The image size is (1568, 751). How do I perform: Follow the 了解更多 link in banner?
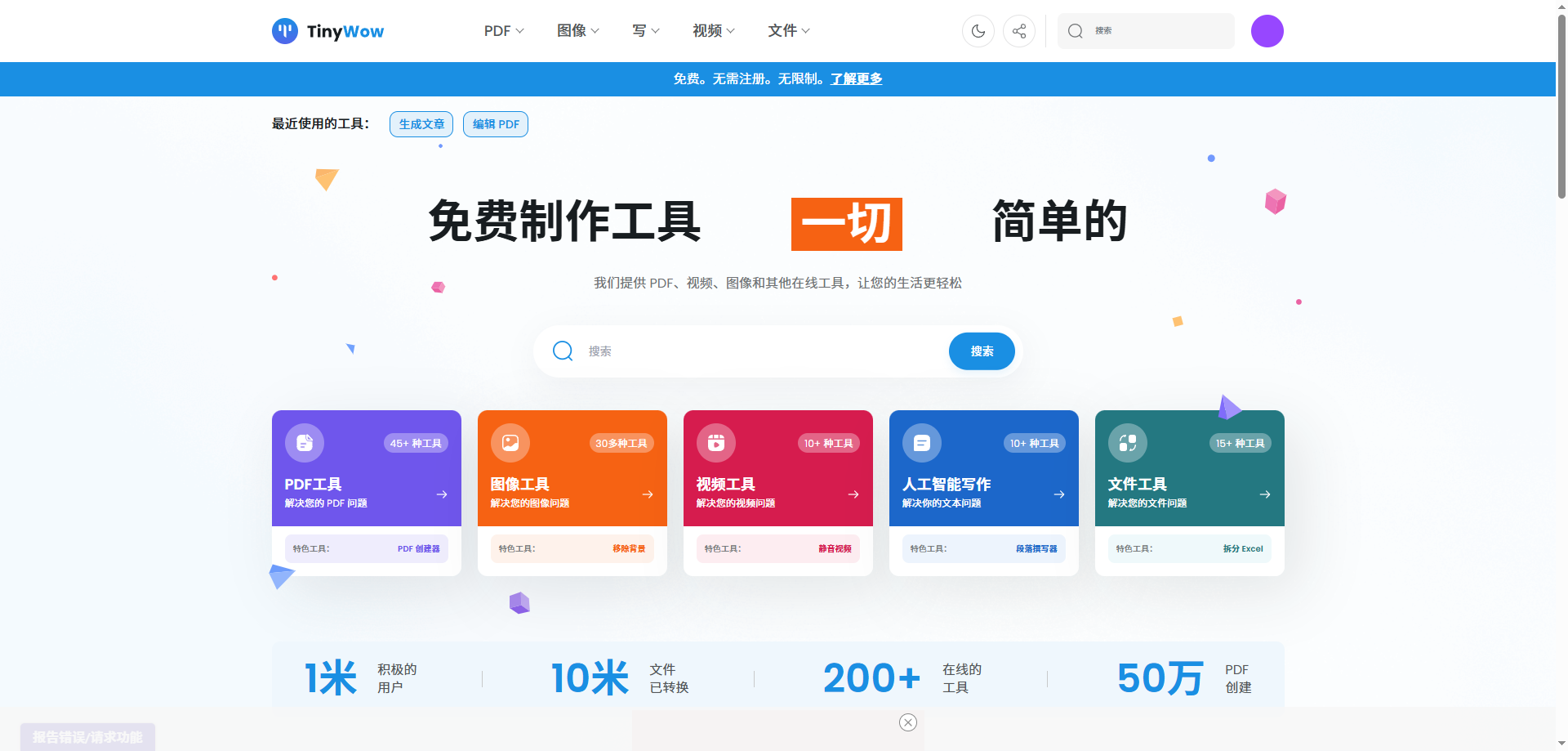(856, 79)
